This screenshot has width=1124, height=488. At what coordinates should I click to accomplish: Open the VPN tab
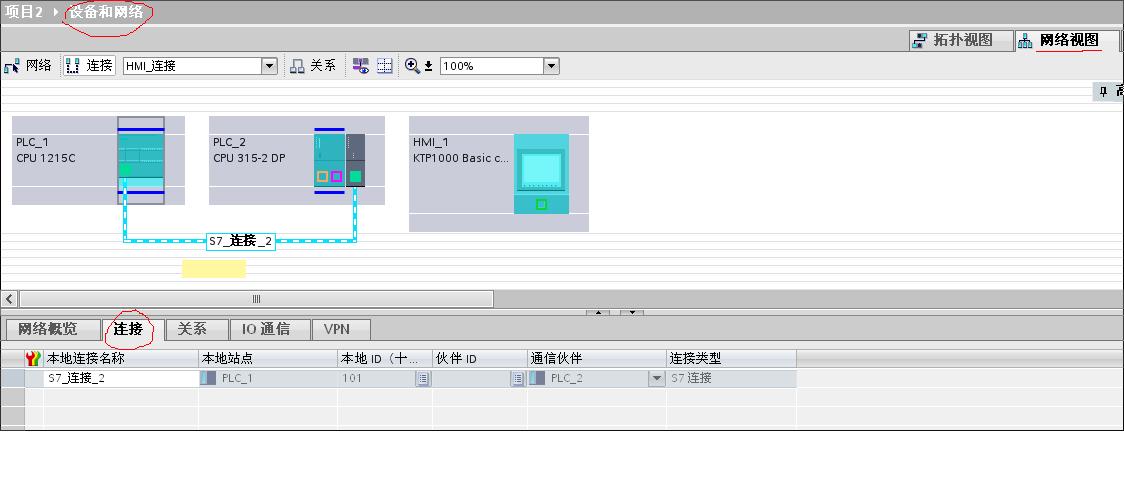tap(342, 330)
